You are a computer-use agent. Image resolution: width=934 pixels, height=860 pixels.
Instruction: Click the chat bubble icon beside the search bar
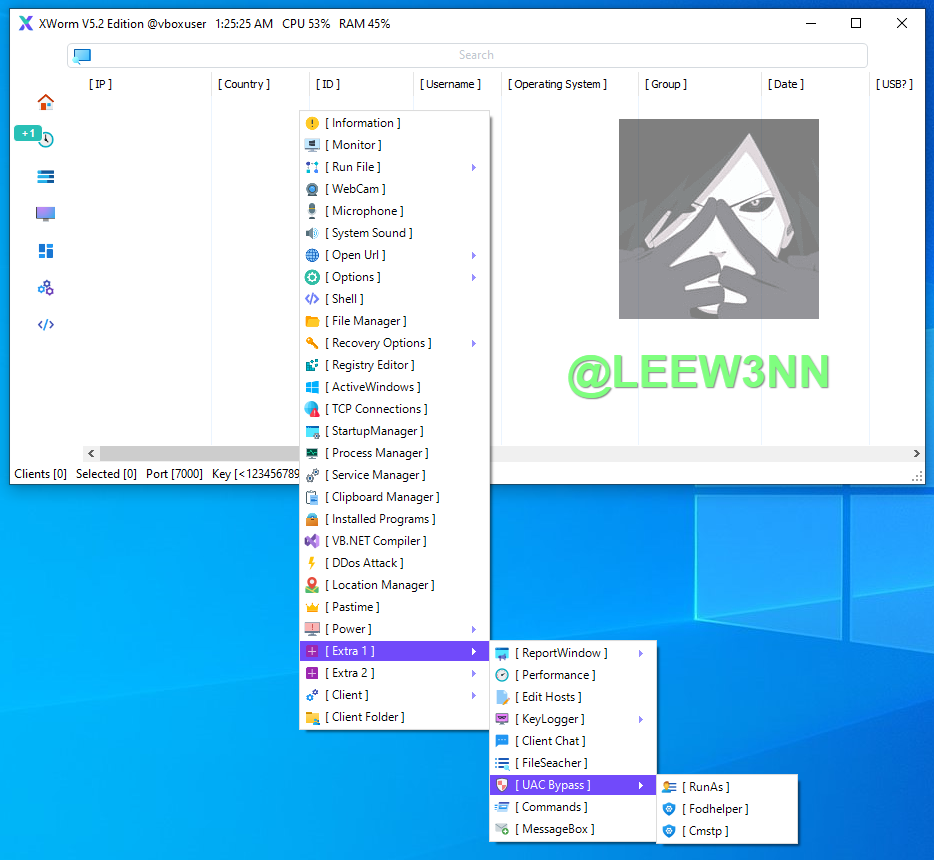tap(82, 56)
